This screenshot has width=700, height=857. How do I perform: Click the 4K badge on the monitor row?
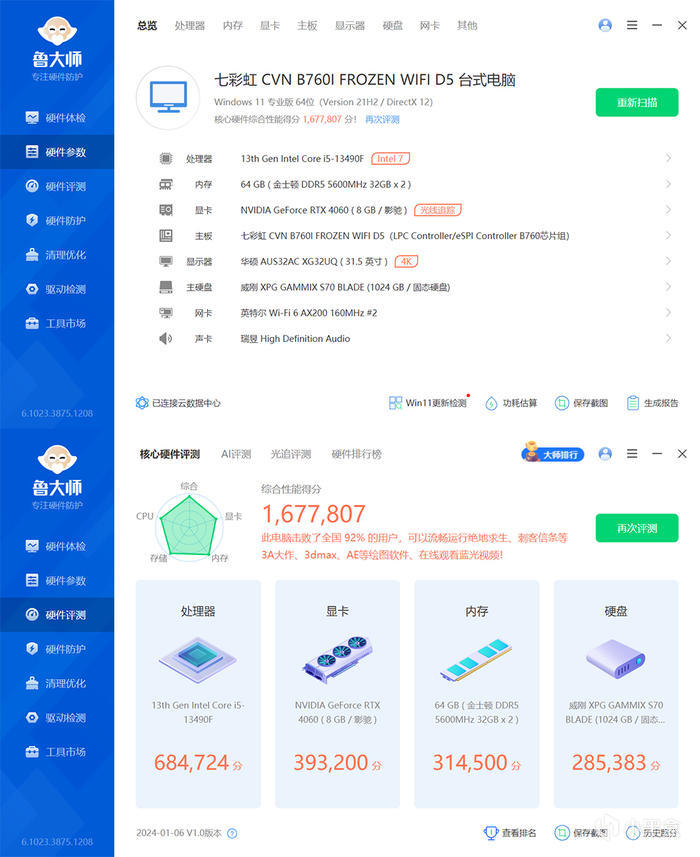(407, 261)
